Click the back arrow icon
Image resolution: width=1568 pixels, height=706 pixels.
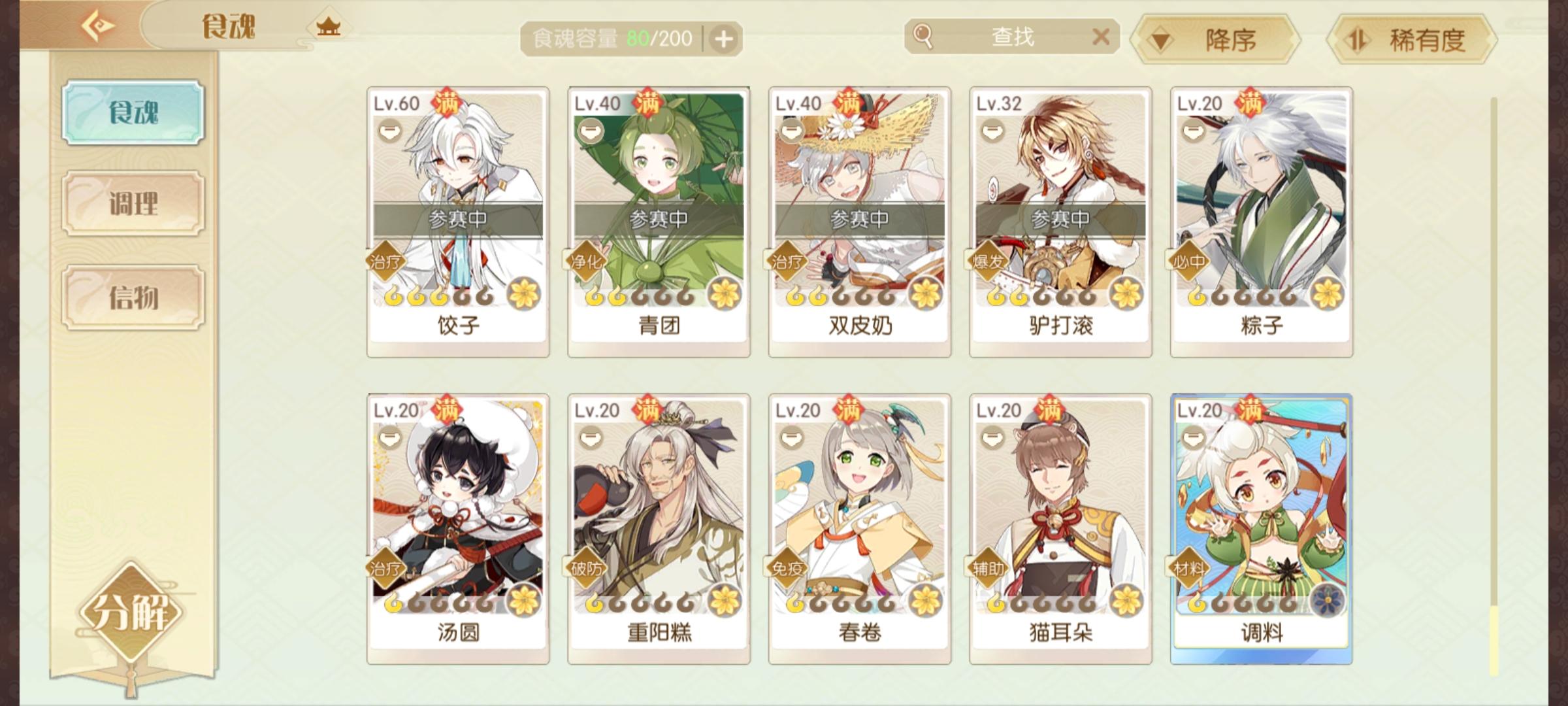[97, 26]
